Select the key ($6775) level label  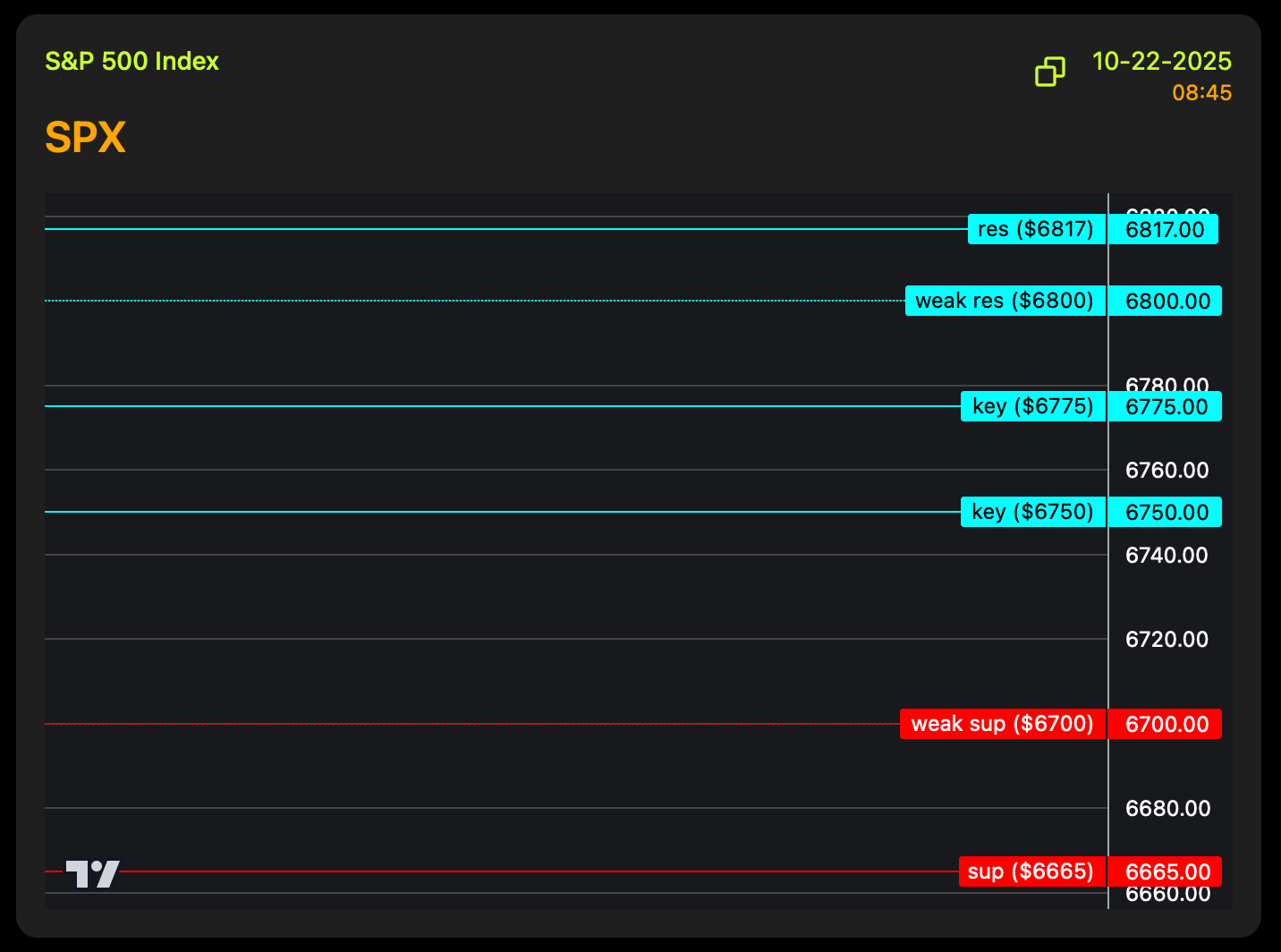coord(1032,407)
